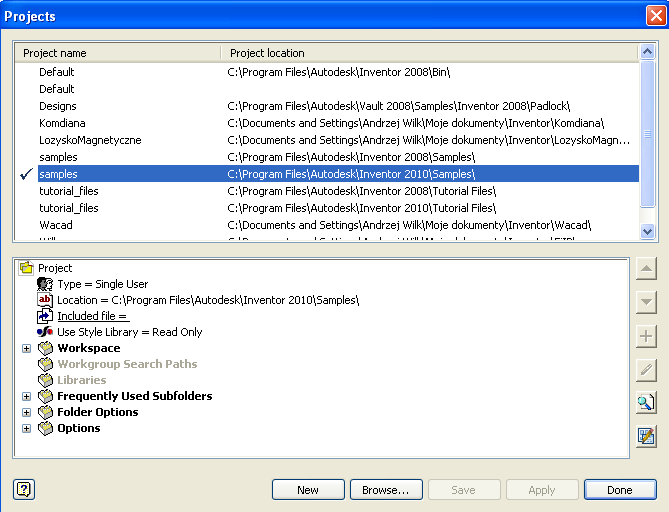Image resolution: width=669 pixels, height=512 pixels.
Task: Click the Type = Single User entry
Action: (x=103, y=284)
